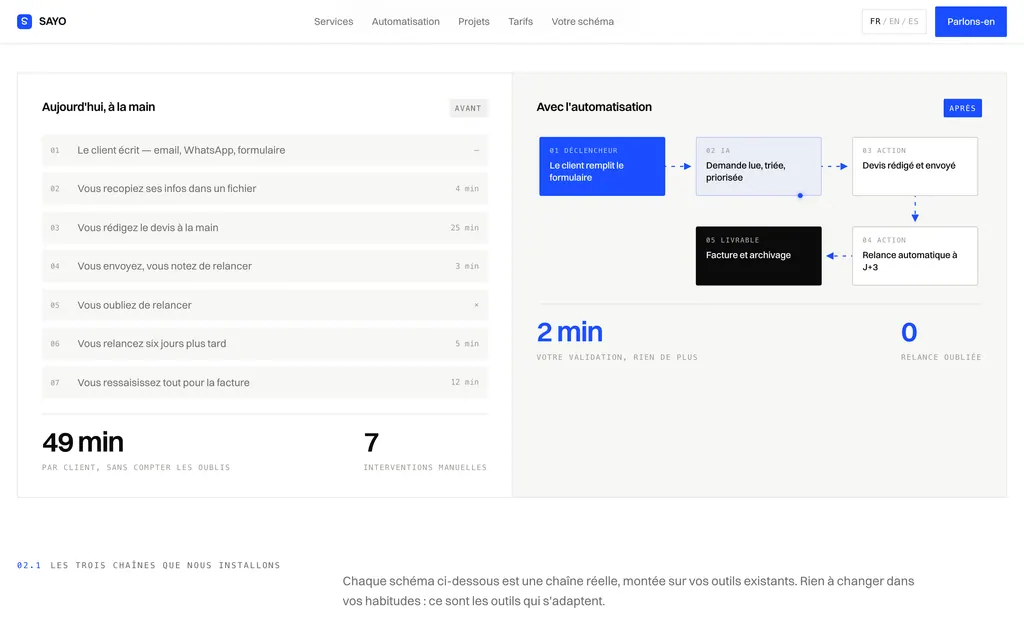This screenshot has width=1024, height=640.
Task: Select row 'Vous relancez six jours plus tard'
Action: 264,344
